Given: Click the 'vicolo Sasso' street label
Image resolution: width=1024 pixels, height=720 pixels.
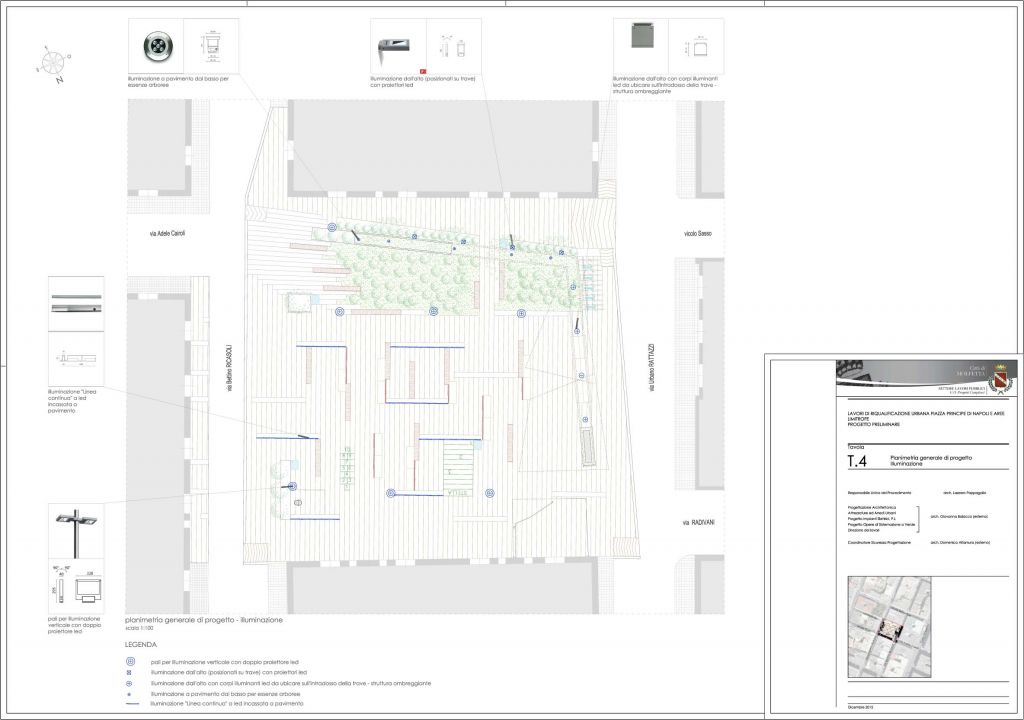Looking at the screenshot, I should click(x=697, y=234).
